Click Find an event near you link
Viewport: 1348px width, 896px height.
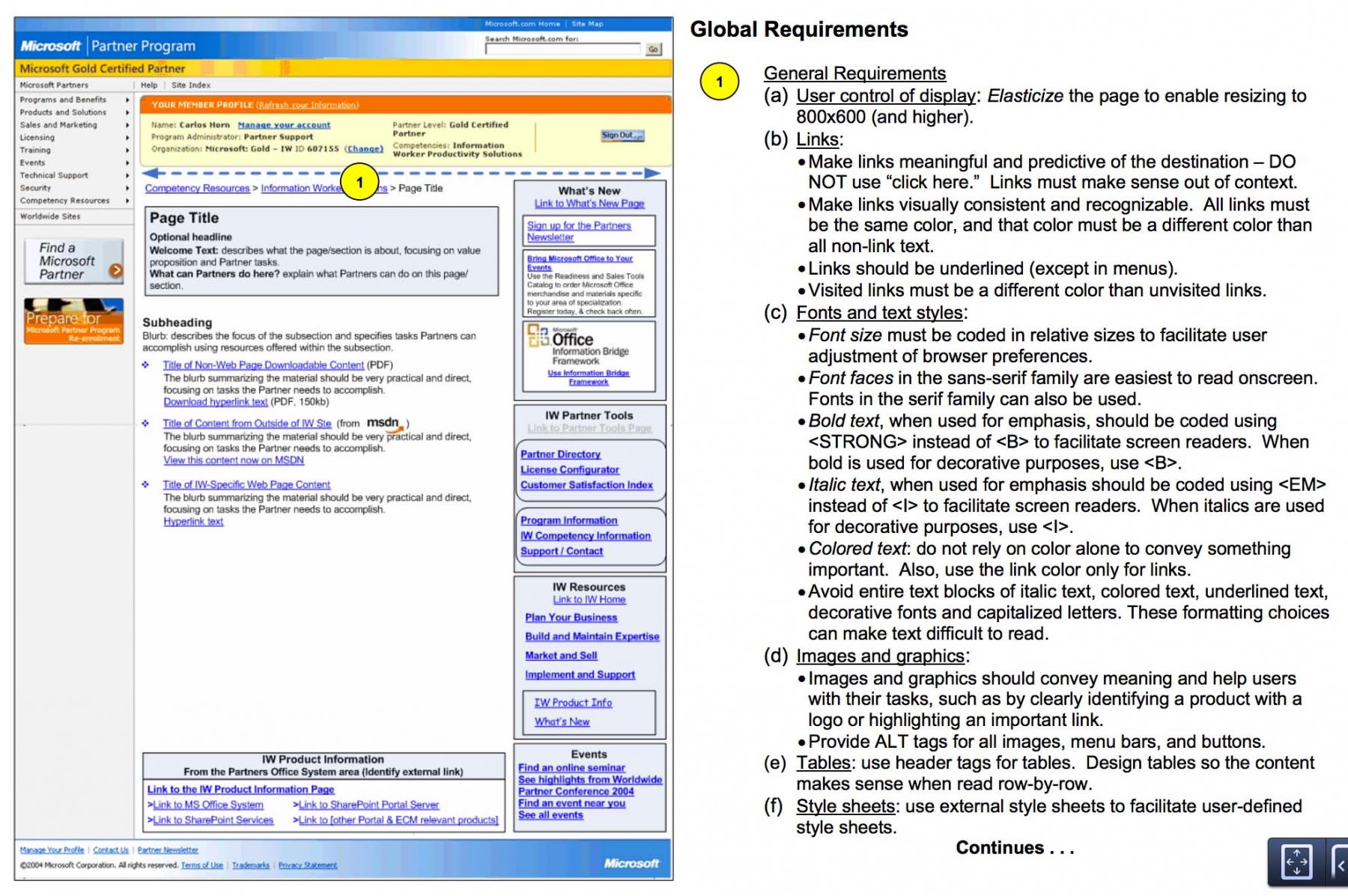[x=571, y=803]
